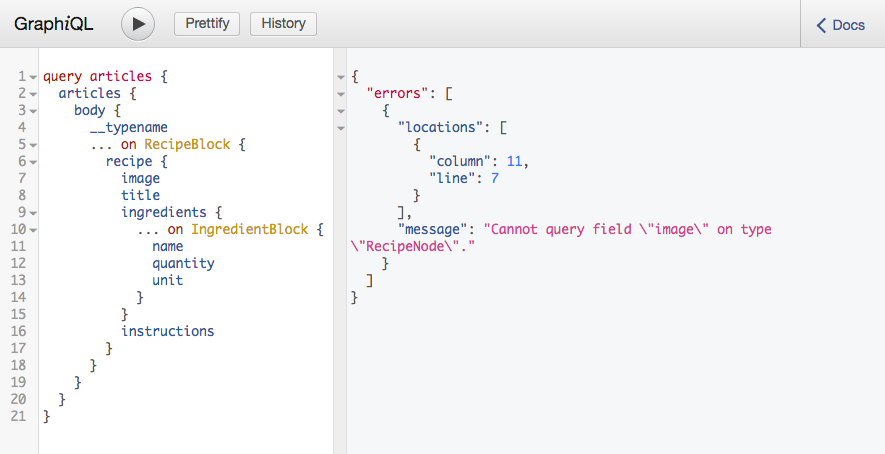Fold the recipe block on line 6

click(33, 162)
